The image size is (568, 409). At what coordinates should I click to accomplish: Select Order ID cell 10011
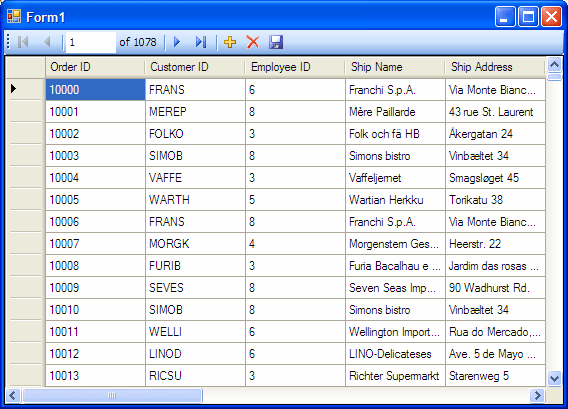(x=95, y=331)
